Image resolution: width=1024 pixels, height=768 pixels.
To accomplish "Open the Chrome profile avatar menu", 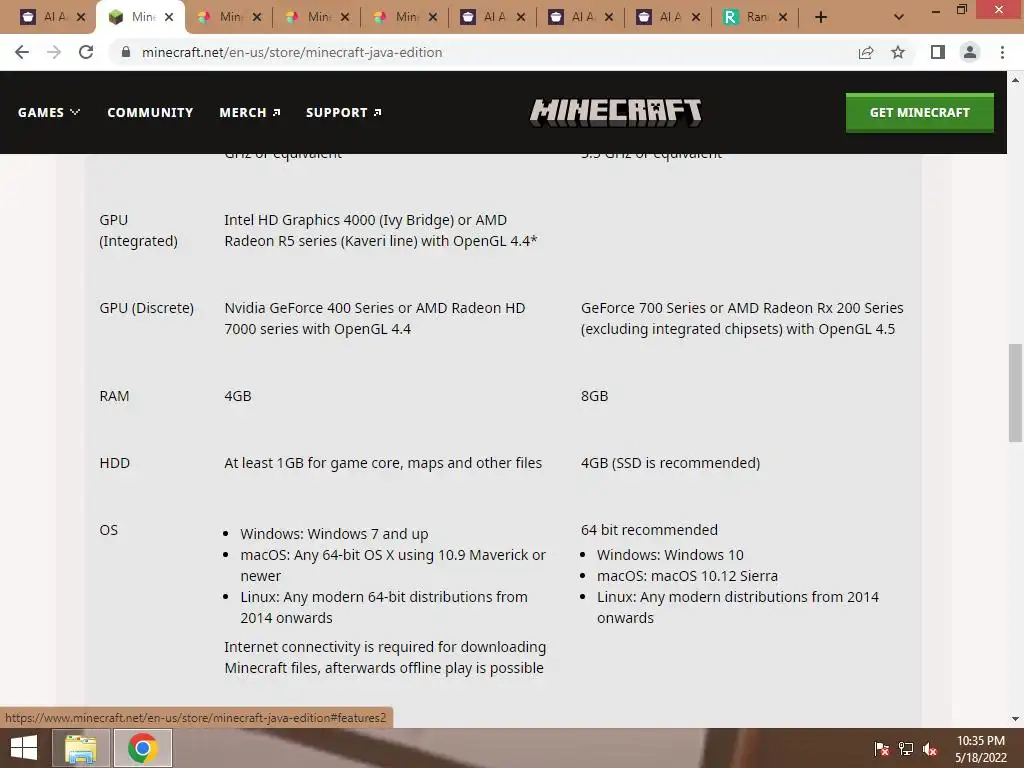I will tap(970, 52).
